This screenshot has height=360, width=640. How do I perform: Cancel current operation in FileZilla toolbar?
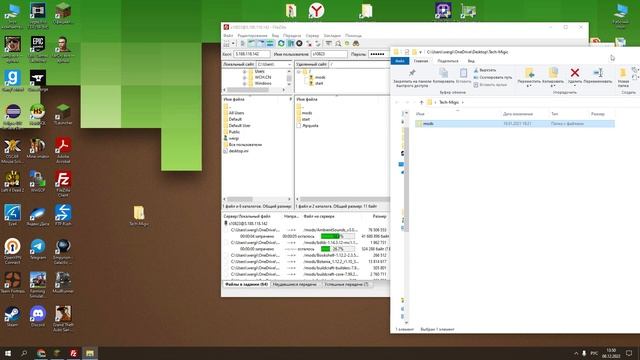coord(299,43)
